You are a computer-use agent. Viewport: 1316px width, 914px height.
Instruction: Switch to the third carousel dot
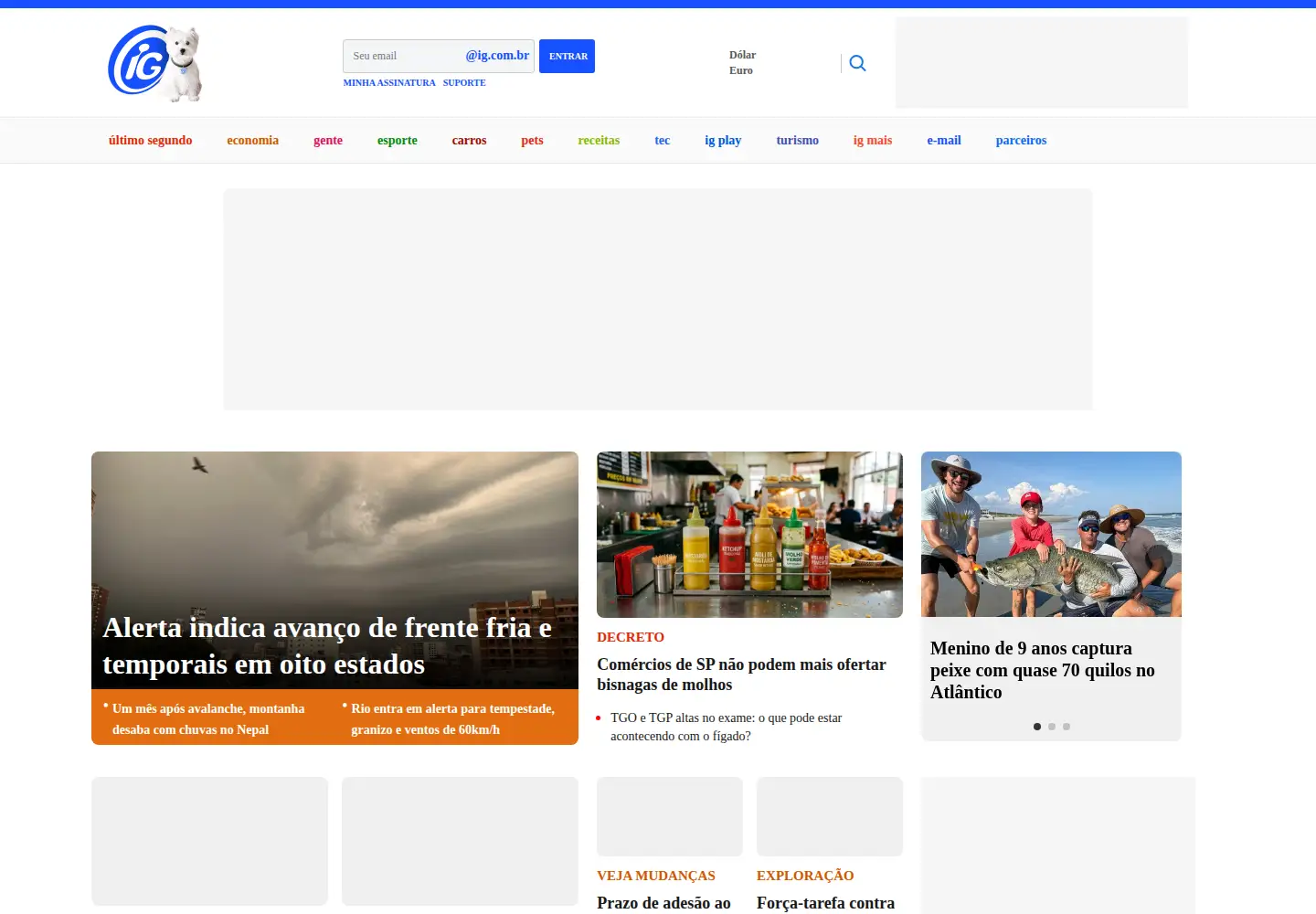1067,727
